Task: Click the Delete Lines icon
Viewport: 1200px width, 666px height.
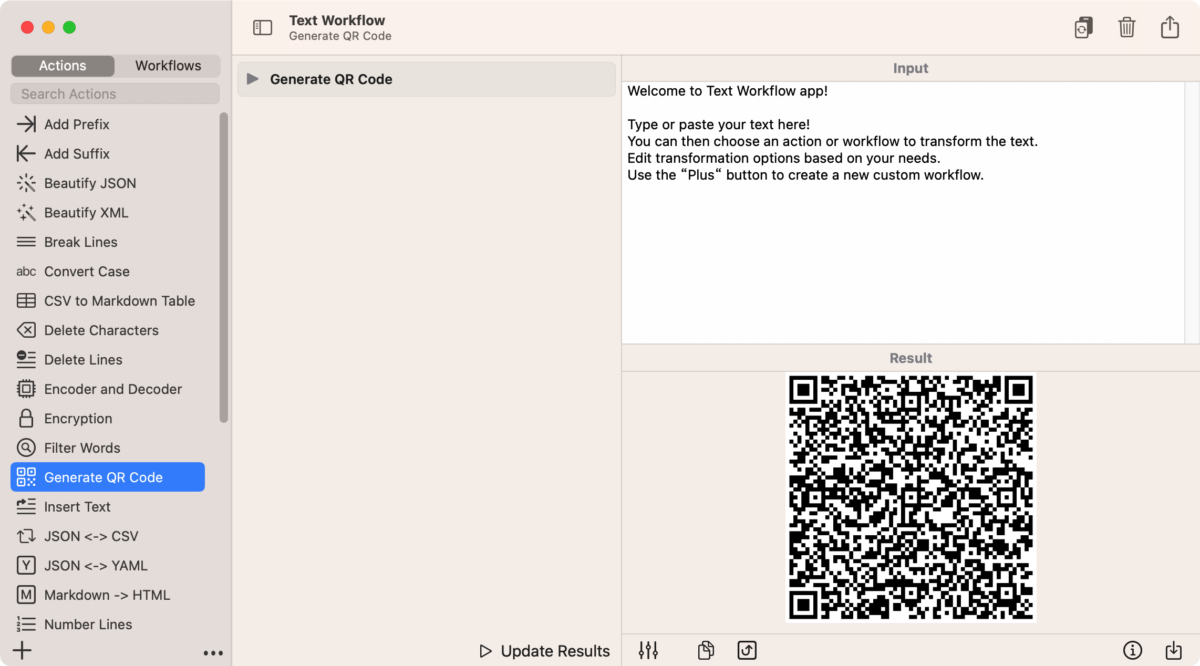Action: pyautogui.click(x=26, y=360)
